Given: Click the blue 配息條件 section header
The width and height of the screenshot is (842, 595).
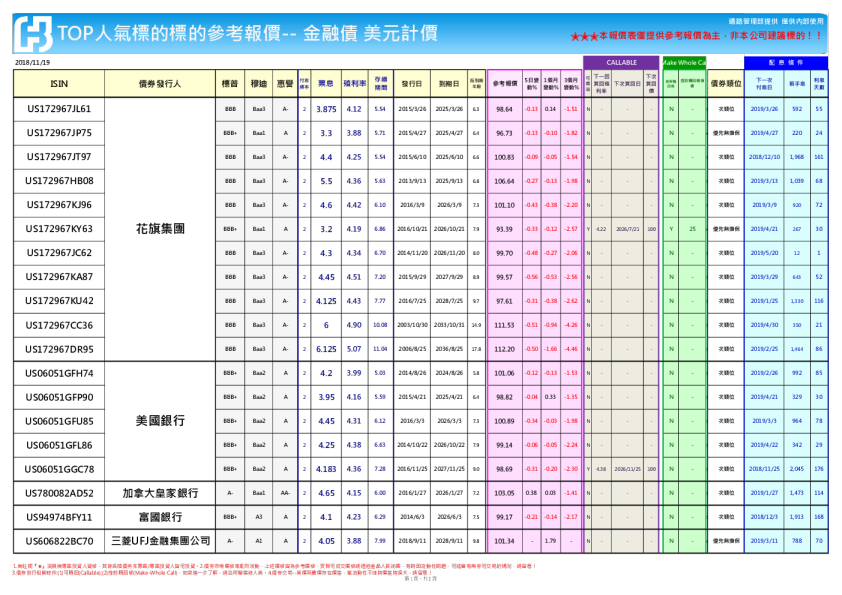Looking at the screenshot, I should pyautogui.click(x=786, y=63).
